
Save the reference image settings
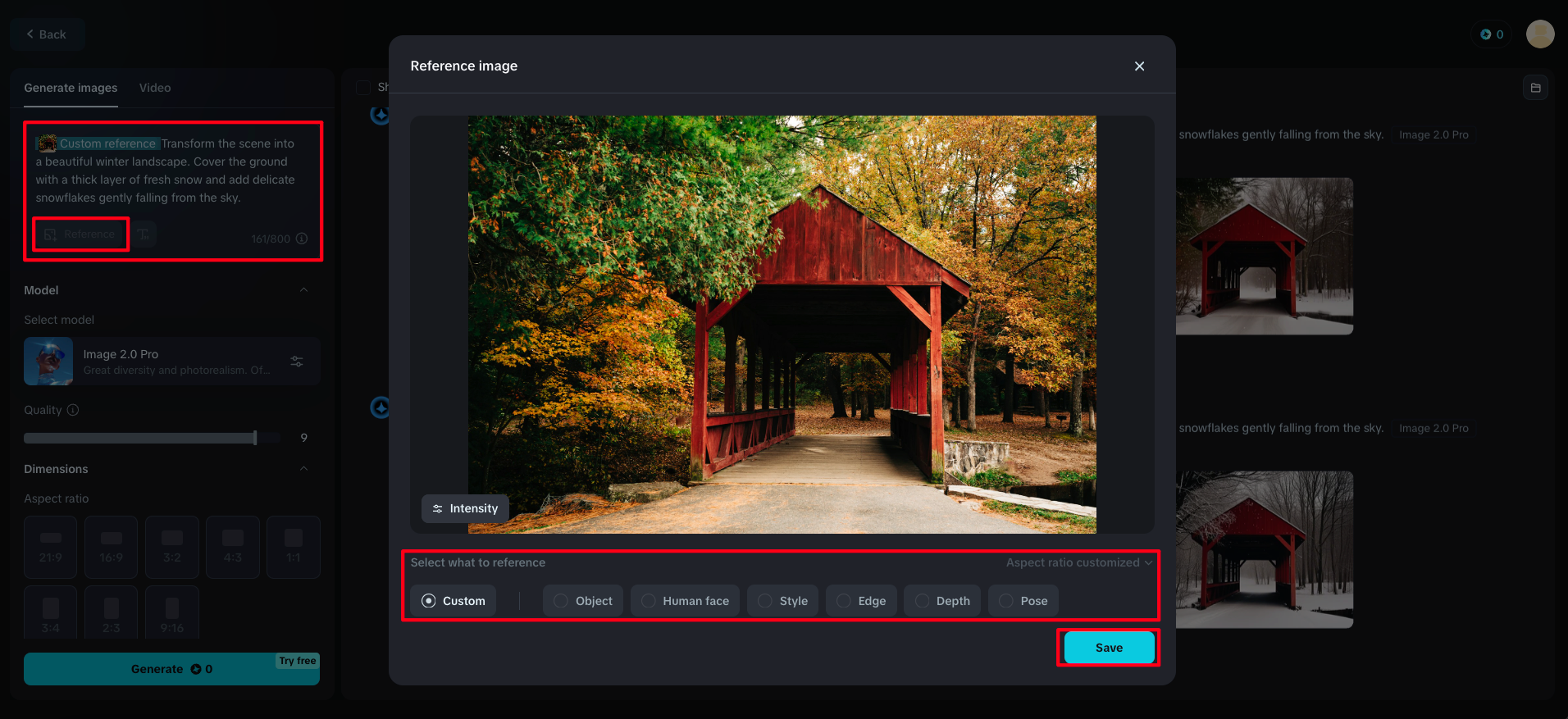point(1109,648)
